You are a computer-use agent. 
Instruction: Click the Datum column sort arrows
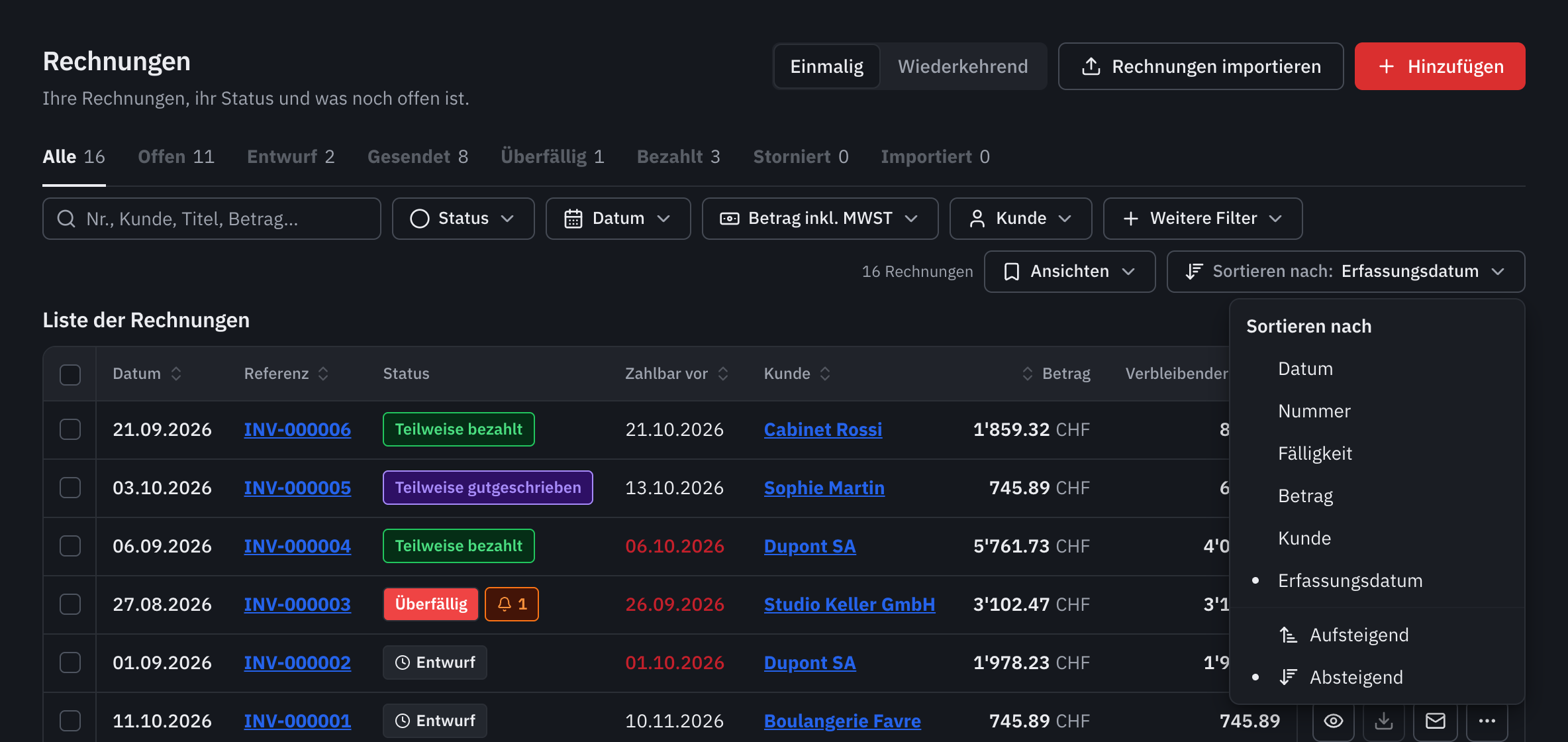point(176,374)
